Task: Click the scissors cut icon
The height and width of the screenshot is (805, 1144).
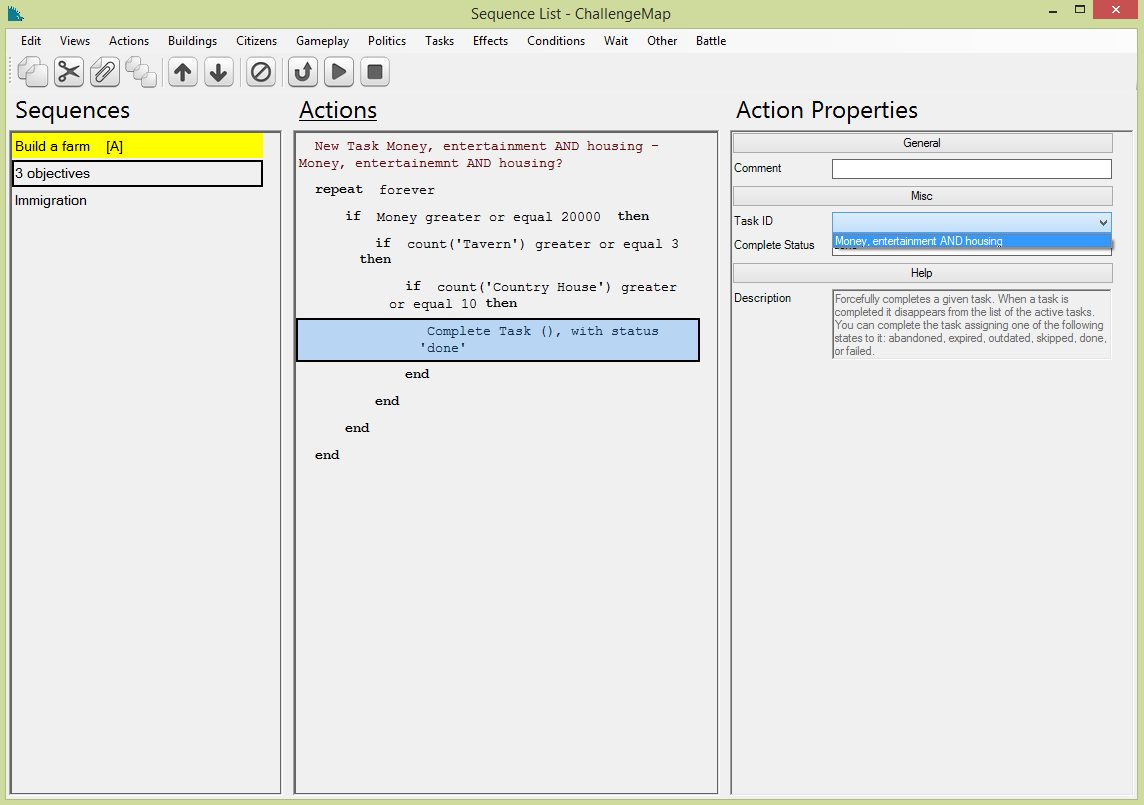Action: coord(69,72)
